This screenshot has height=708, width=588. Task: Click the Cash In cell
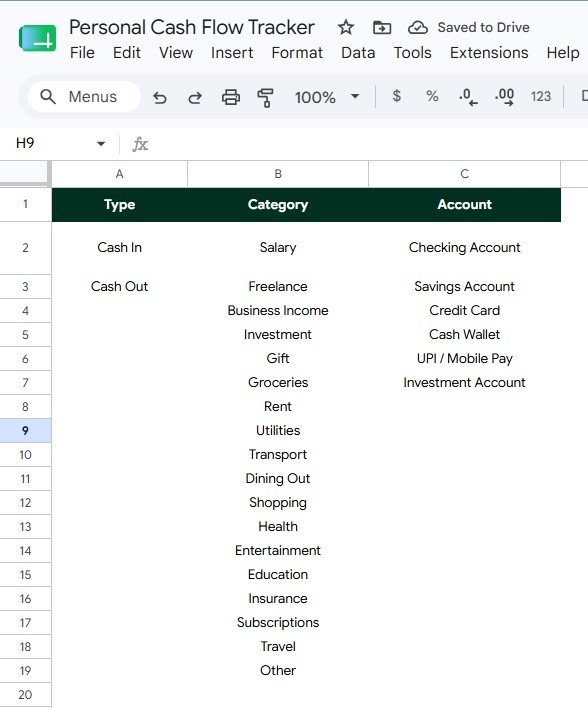click(x=119, y=247)
